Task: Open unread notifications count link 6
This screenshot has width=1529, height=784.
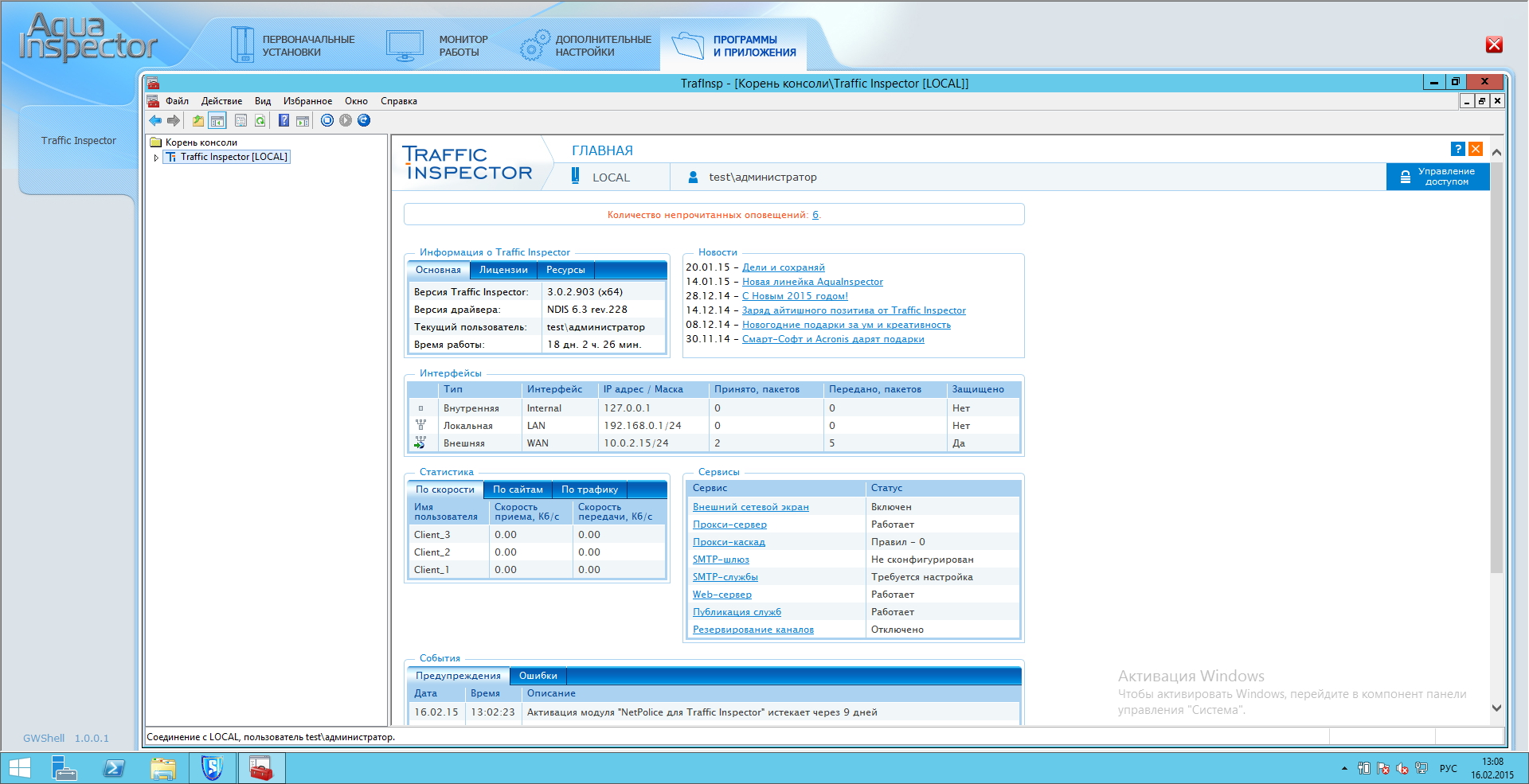Action: coord(815,215)
